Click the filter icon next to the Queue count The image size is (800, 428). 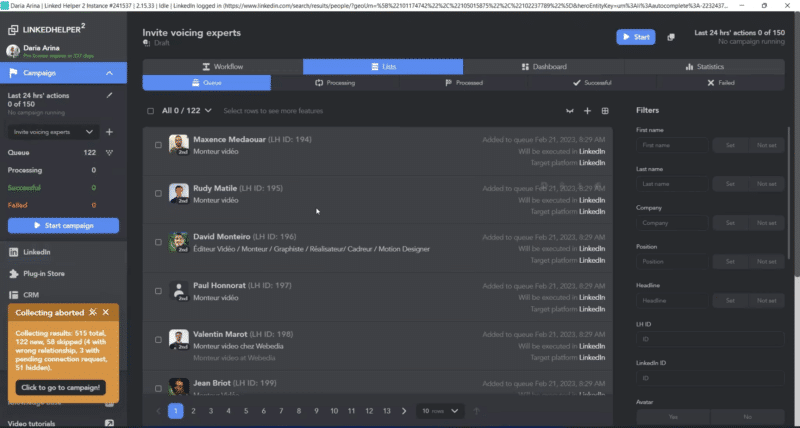(109, 153)
